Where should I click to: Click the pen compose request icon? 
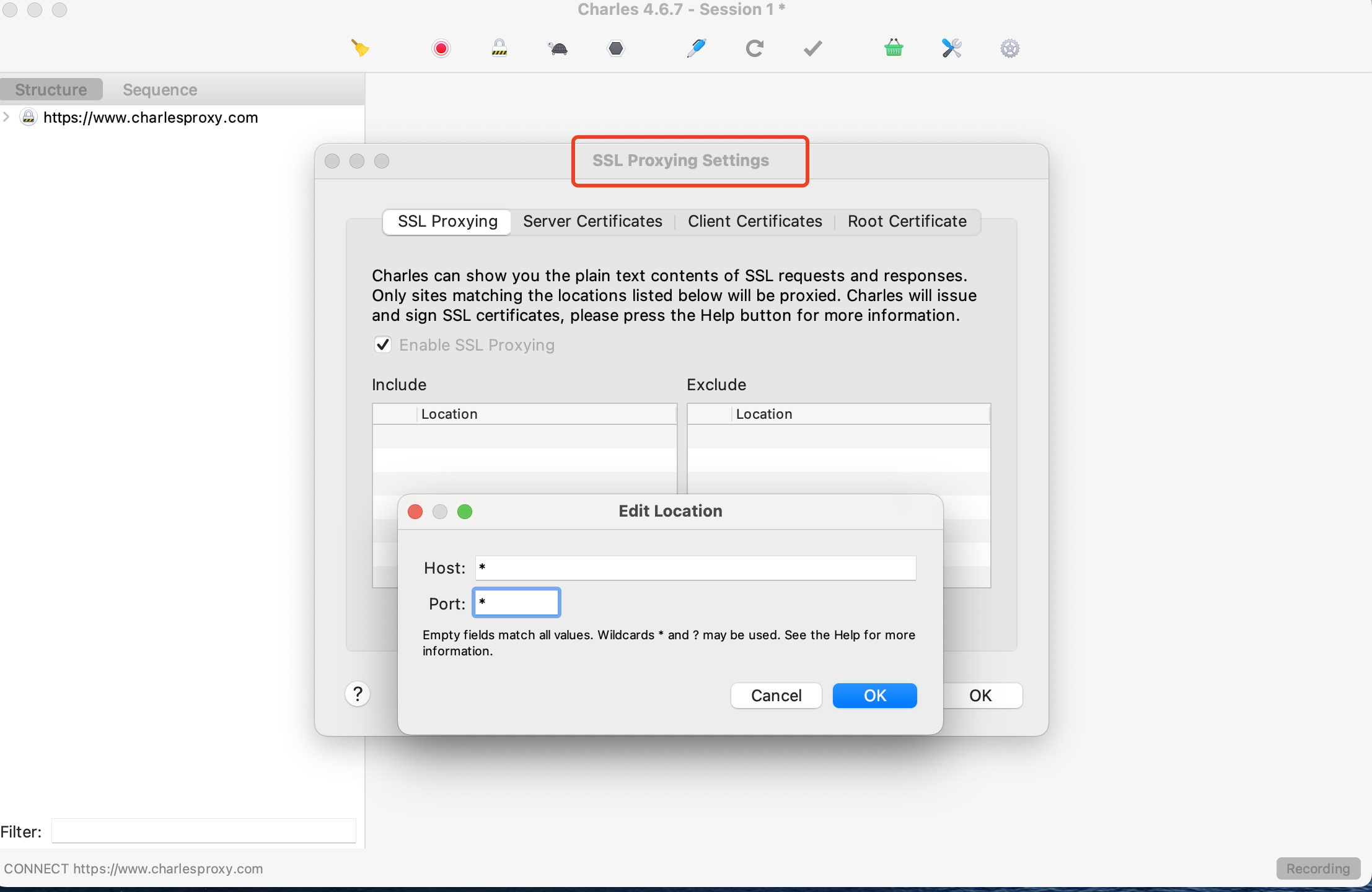click(x=697, y=48)
